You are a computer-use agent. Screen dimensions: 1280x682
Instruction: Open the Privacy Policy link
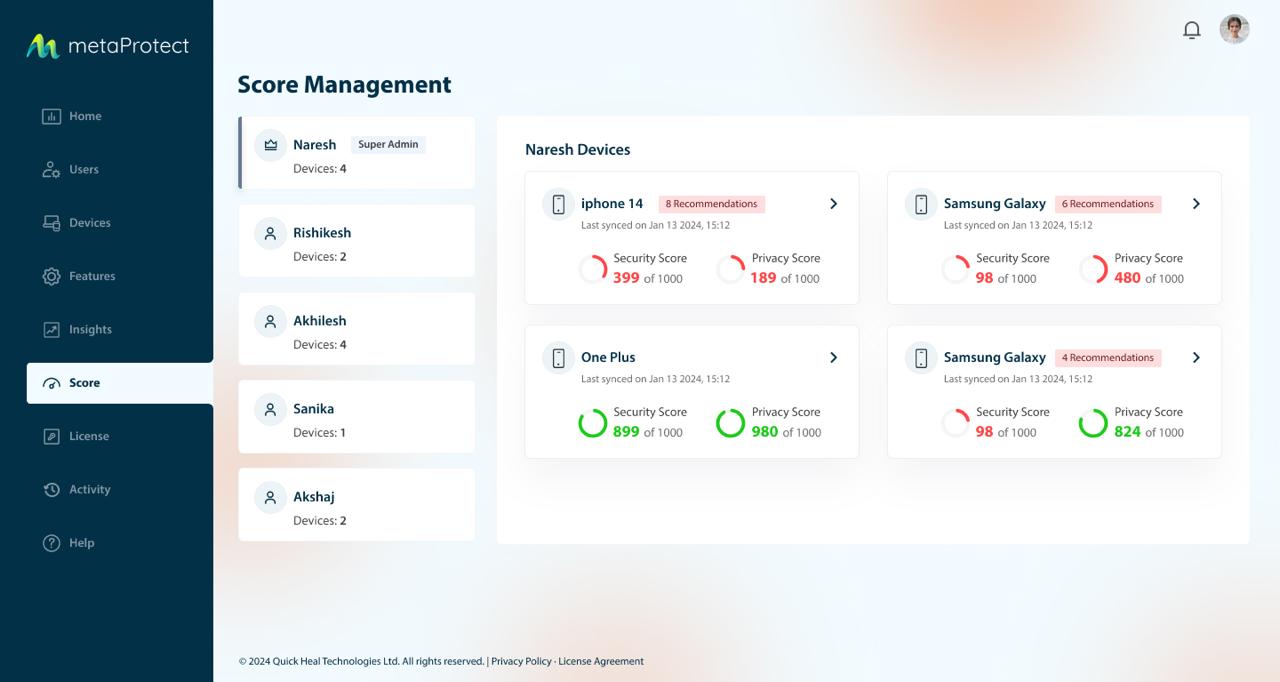tap(521, 661)
